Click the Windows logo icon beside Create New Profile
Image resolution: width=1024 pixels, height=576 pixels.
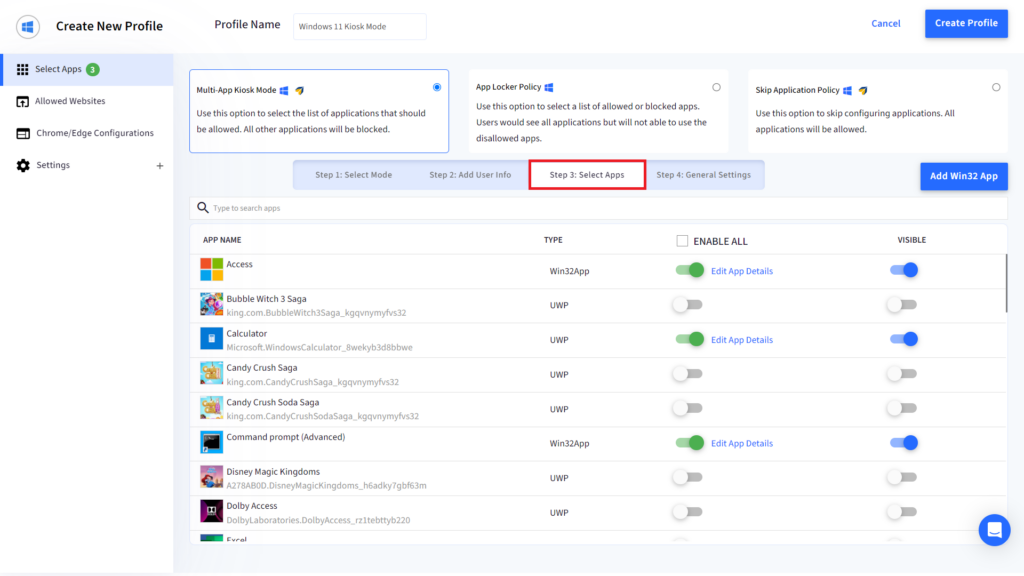pyautogui.click(x=27, y=27)
